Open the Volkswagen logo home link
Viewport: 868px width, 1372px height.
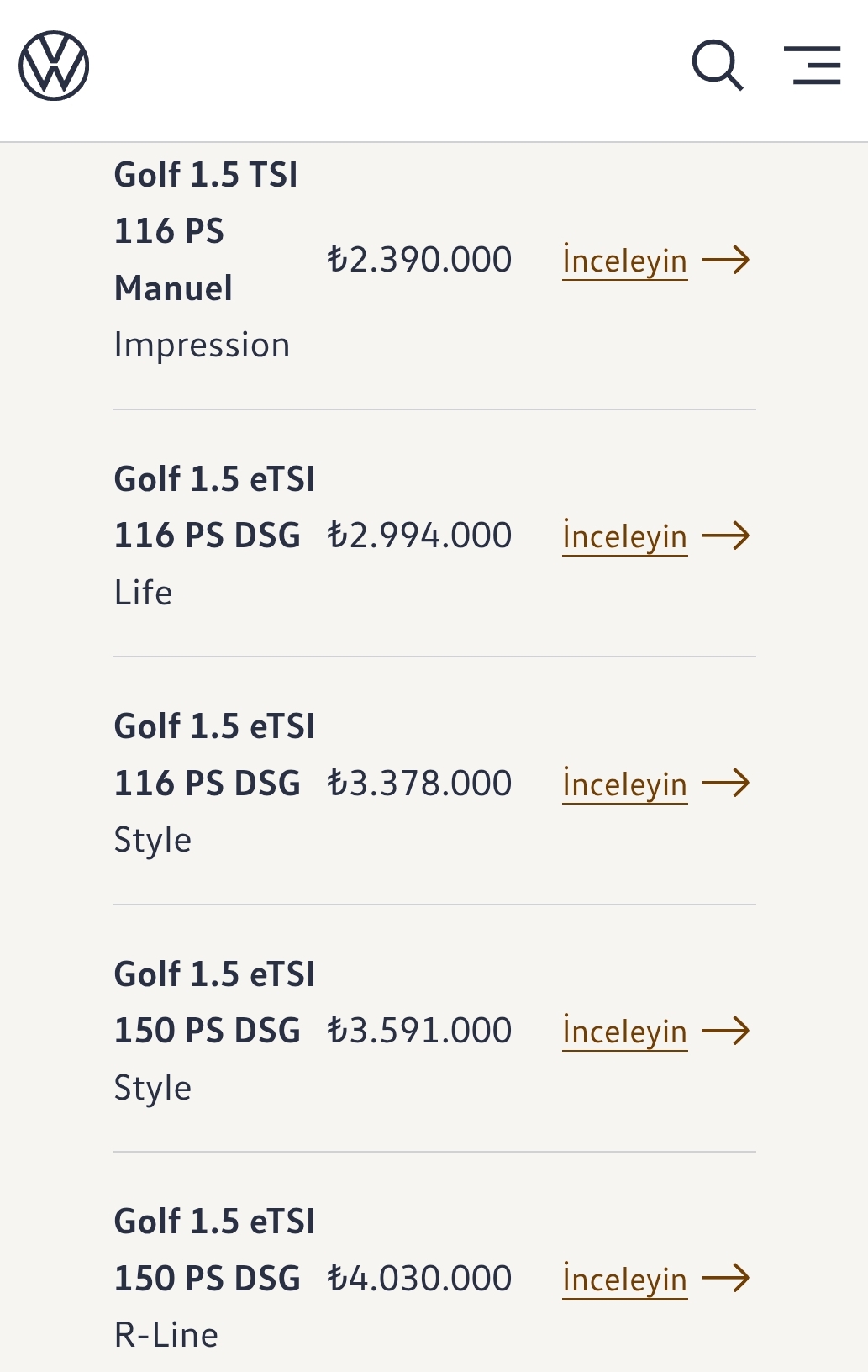tap(54, 66)
